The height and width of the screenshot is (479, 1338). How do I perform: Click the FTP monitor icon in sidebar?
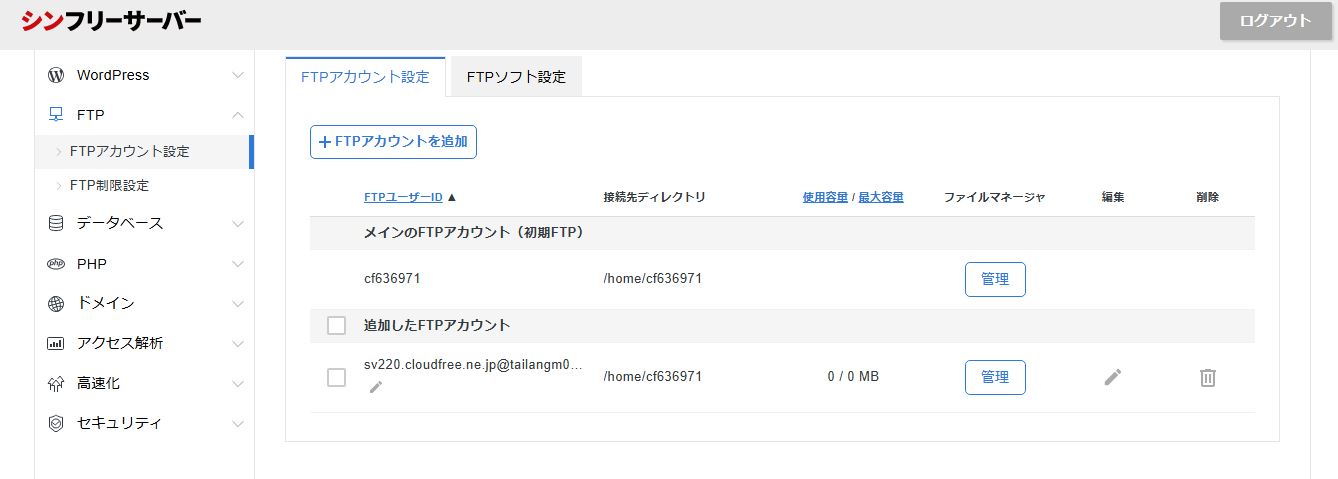pos(56,115)
